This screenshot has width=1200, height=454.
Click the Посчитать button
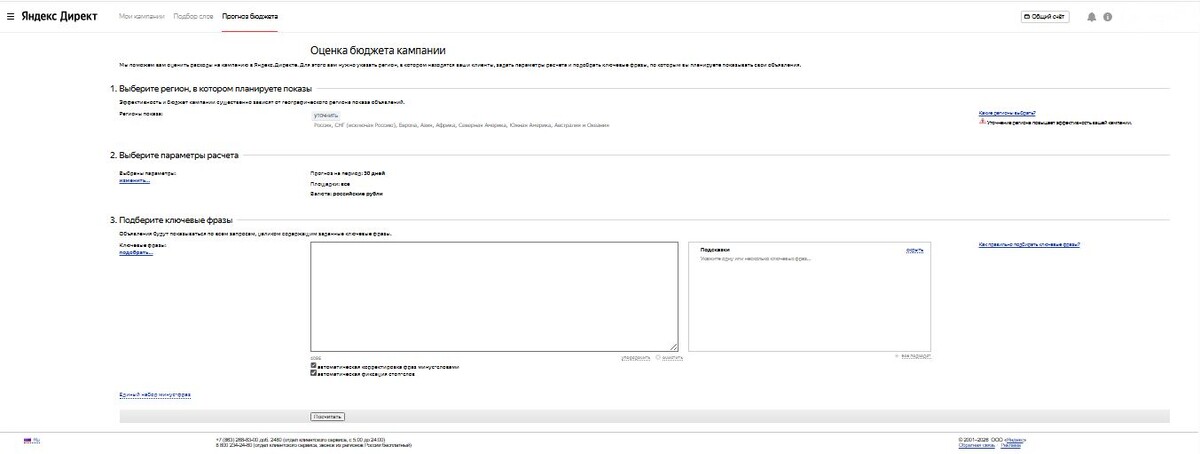pos(327,416)
